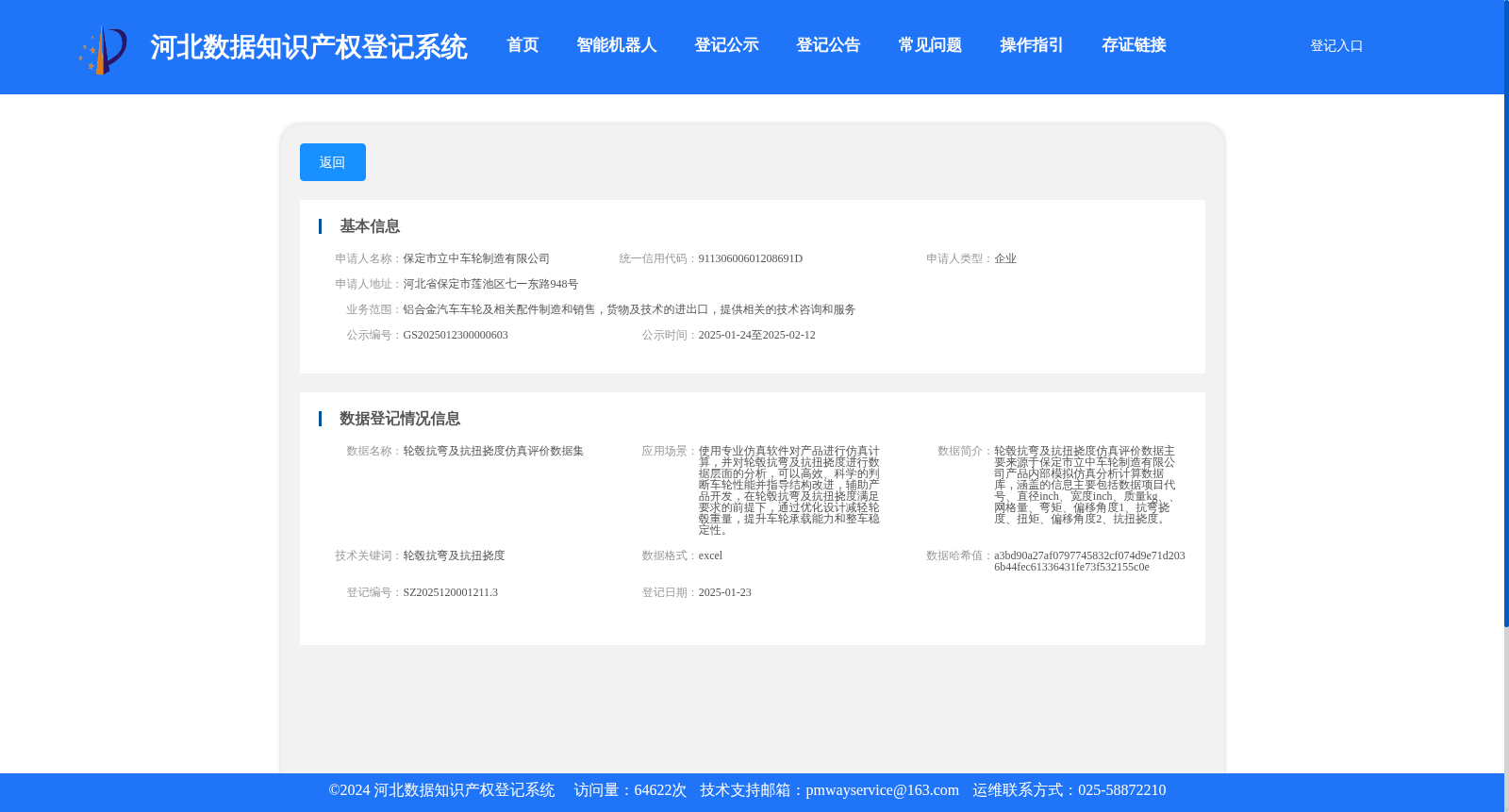
Task: Select registration number SZ2025120001211.3
Action: click(x=451, y=592)
